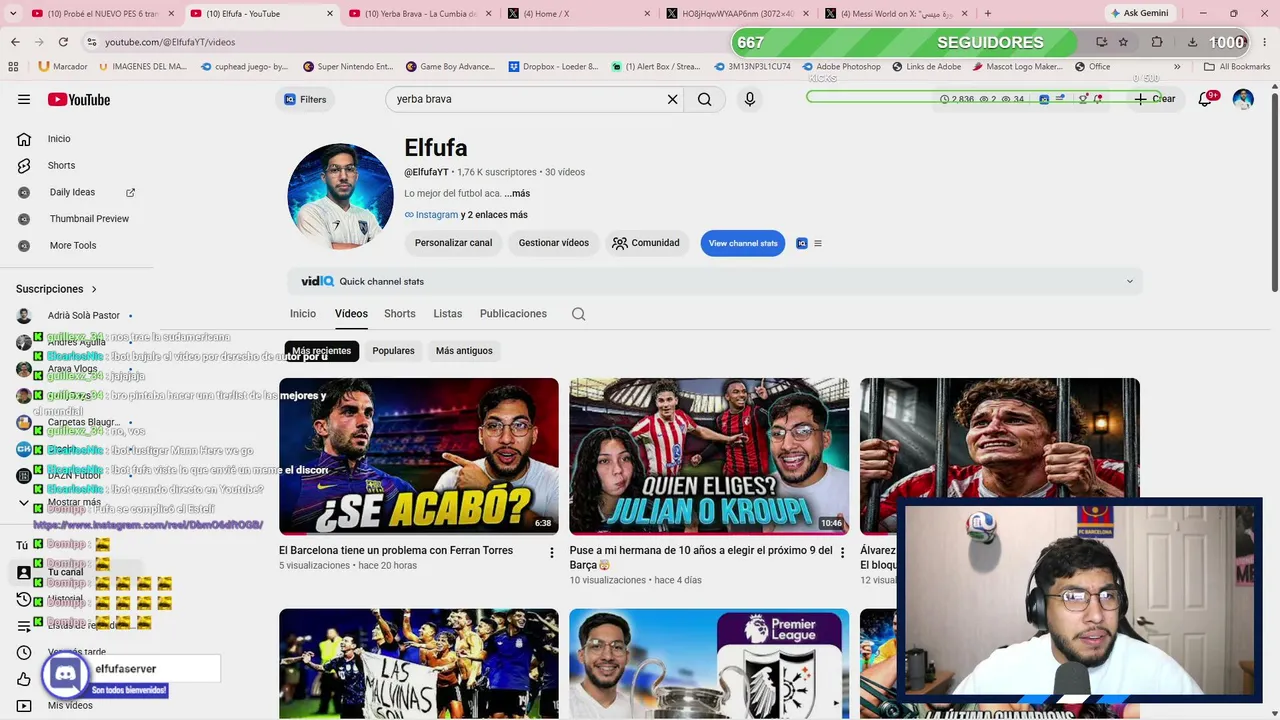Viewport: 1280px width, 720px height.
Task: Reload the page
Action: point(63,42)
